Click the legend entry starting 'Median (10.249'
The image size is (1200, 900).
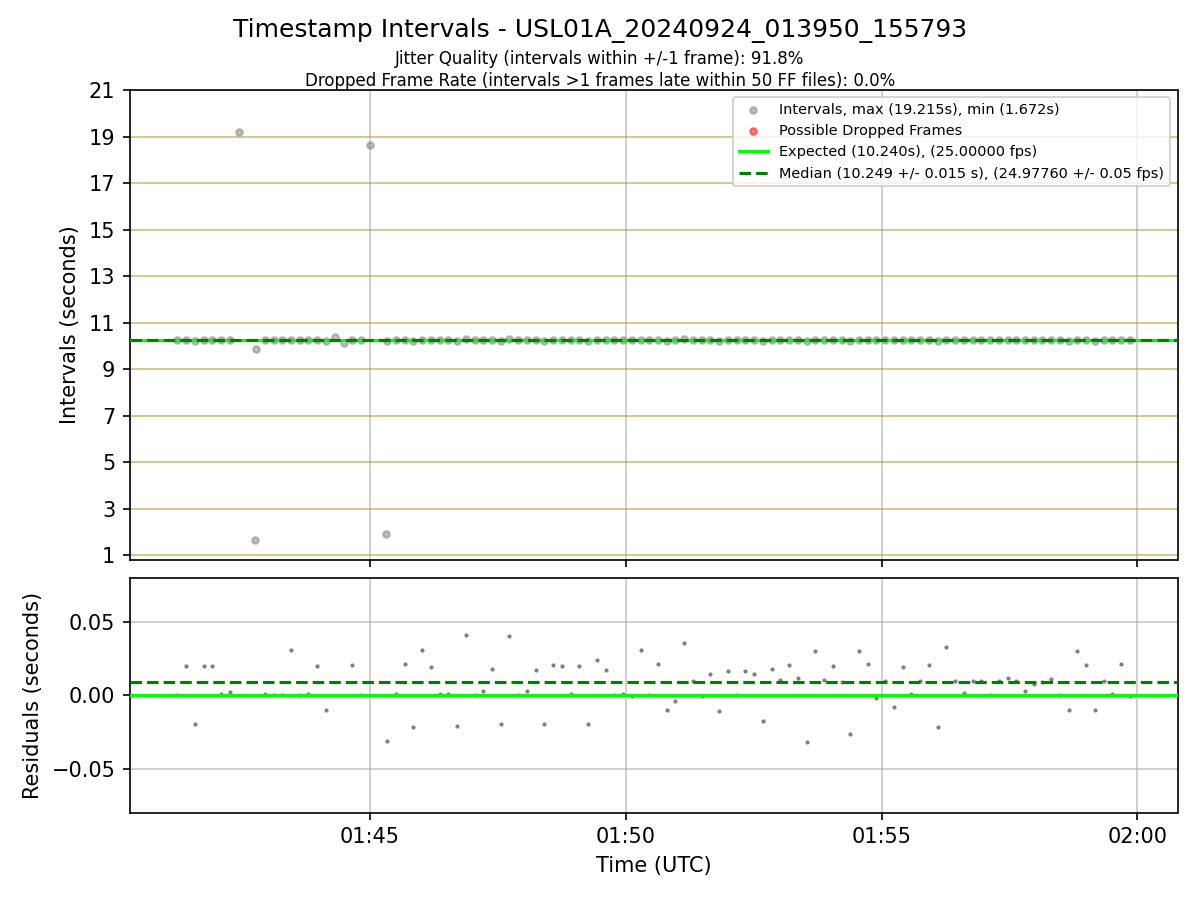(x=971, y=173)
